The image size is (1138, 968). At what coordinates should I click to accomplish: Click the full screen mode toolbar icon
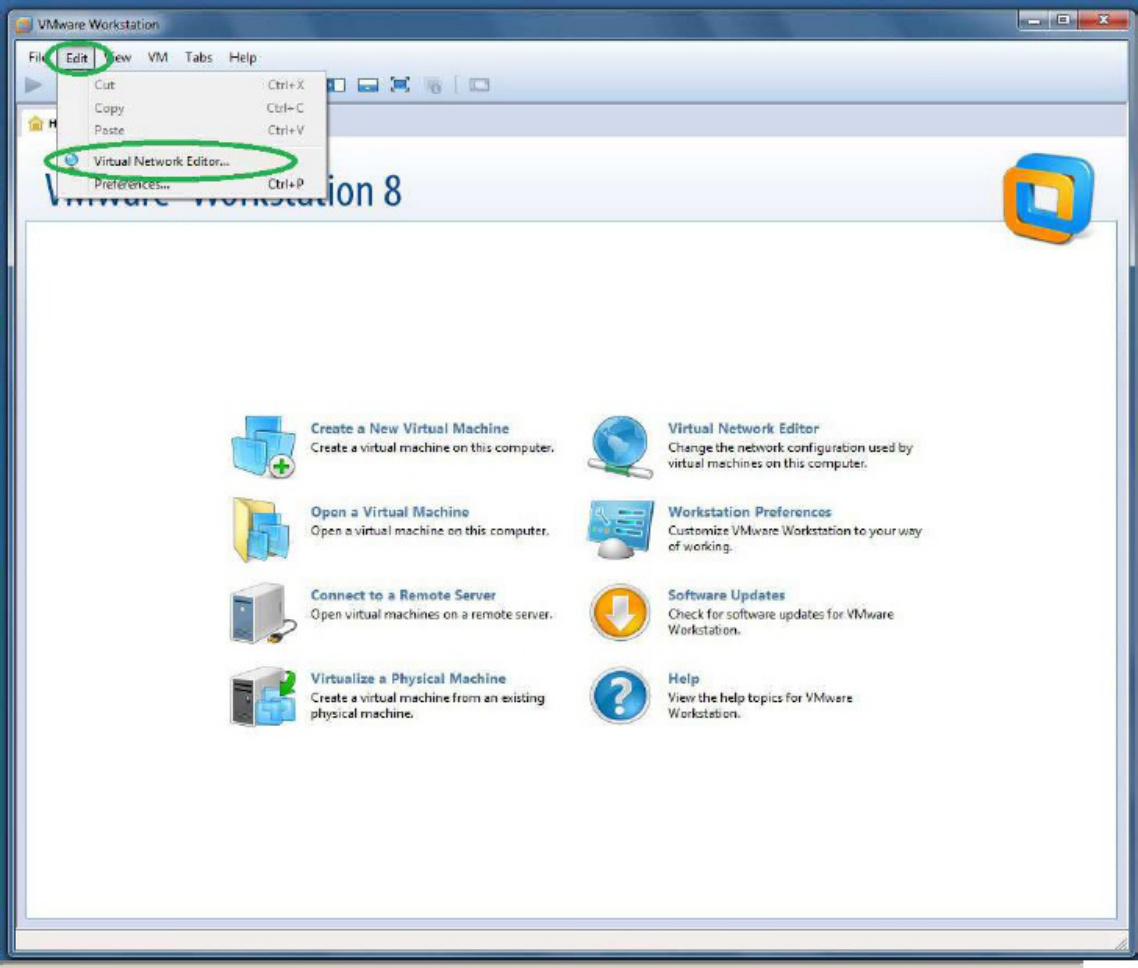400,85
